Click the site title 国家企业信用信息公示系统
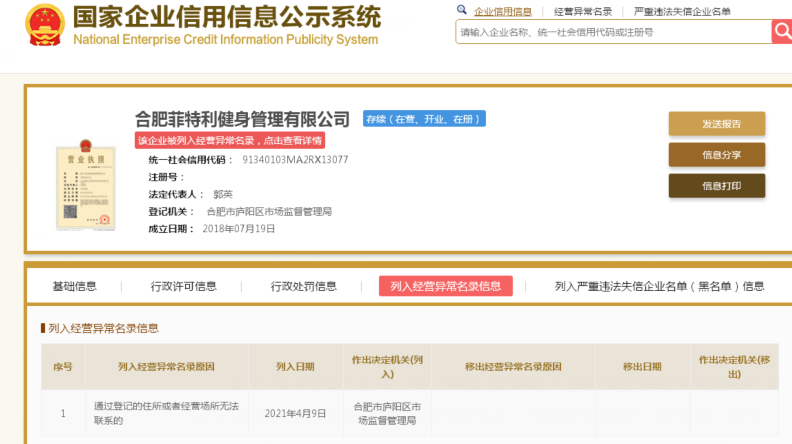Viewport: 792px width, 444px height. (227, 17)
